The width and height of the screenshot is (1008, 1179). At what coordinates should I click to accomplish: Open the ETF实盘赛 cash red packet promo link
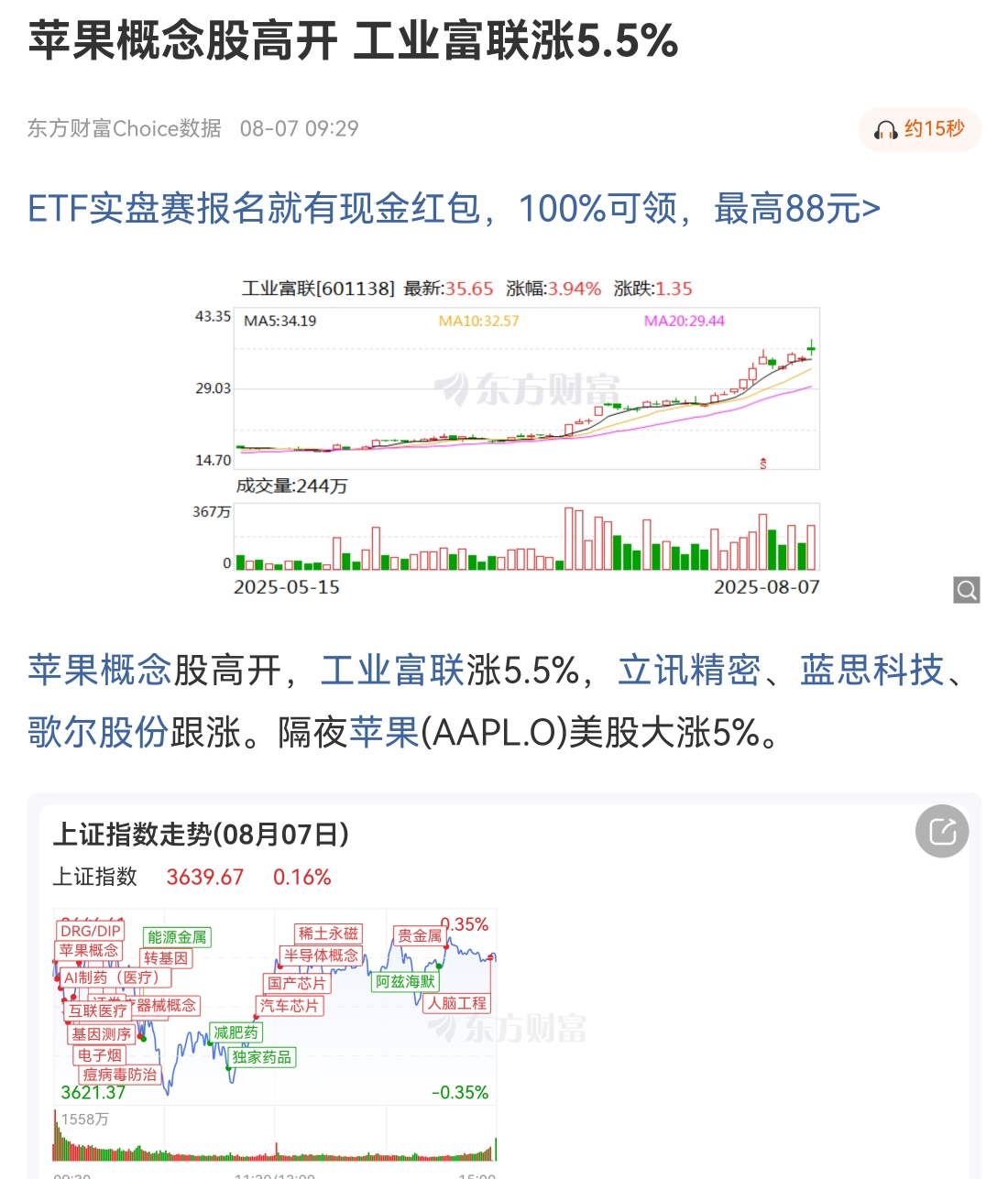[x=454, y=209]
